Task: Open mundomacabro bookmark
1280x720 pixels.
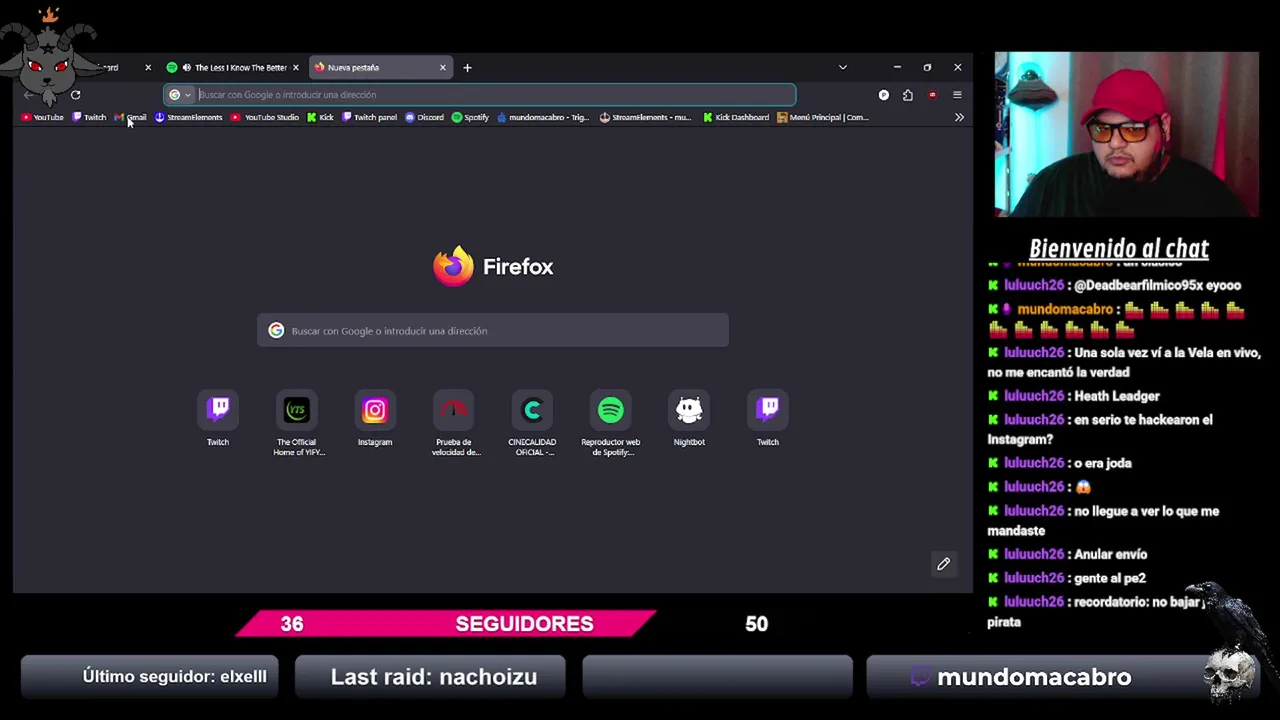Action: click(543, 117)
